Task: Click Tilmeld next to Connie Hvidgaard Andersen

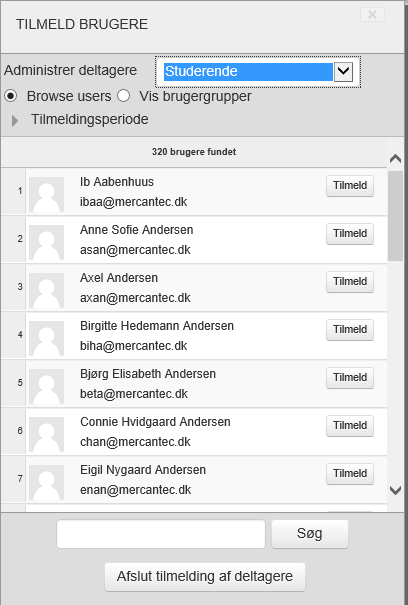Action: pos(350,426)
